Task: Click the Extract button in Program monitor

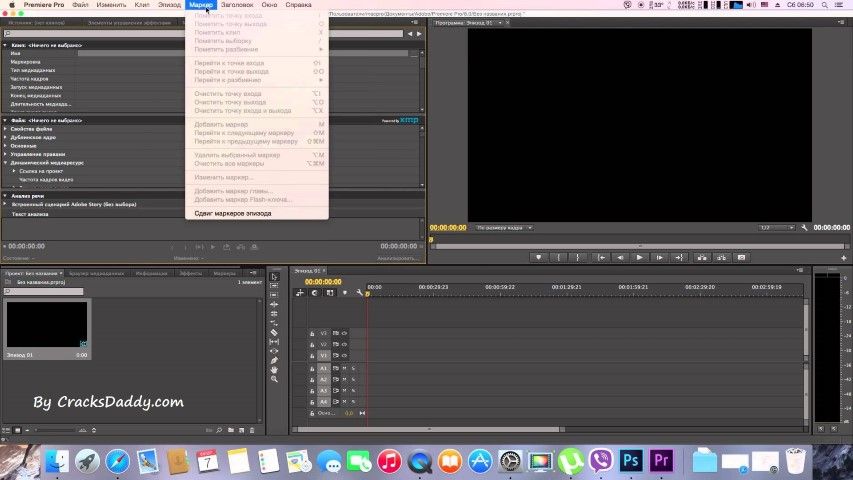Action: [721, 257]
